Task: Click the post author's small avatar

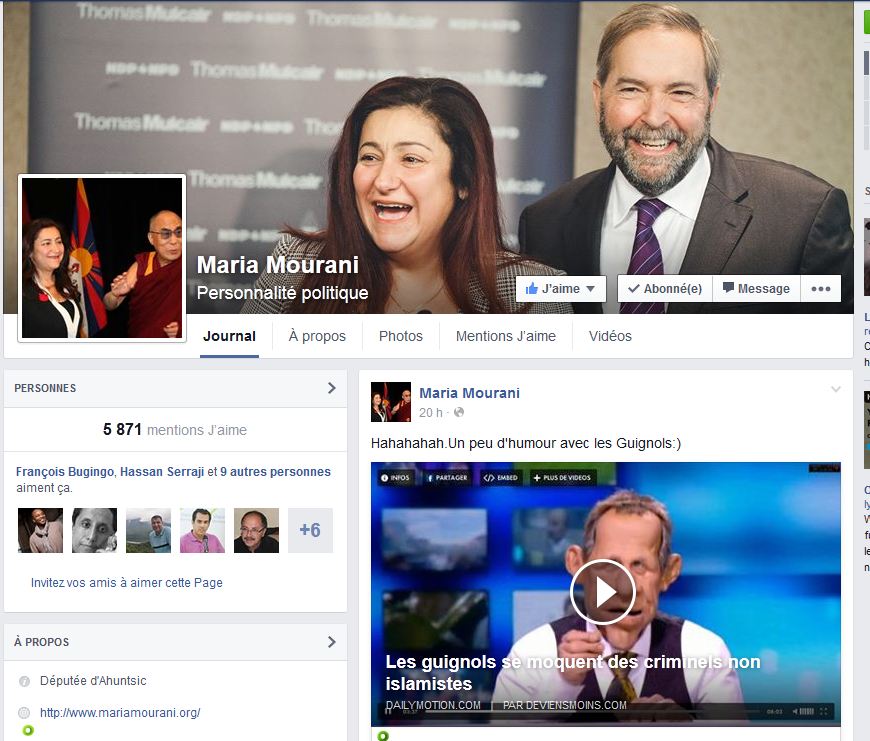Action: click(x=391, y=402)
